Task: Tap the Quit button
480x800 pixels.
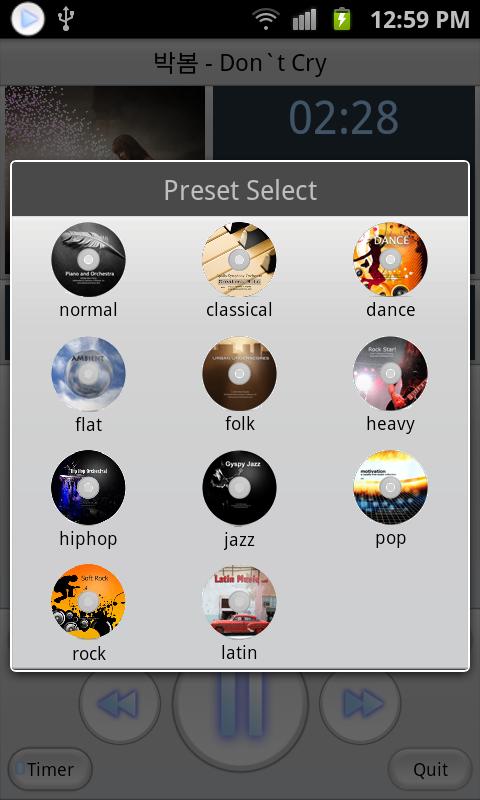Action: click(430, 769)
